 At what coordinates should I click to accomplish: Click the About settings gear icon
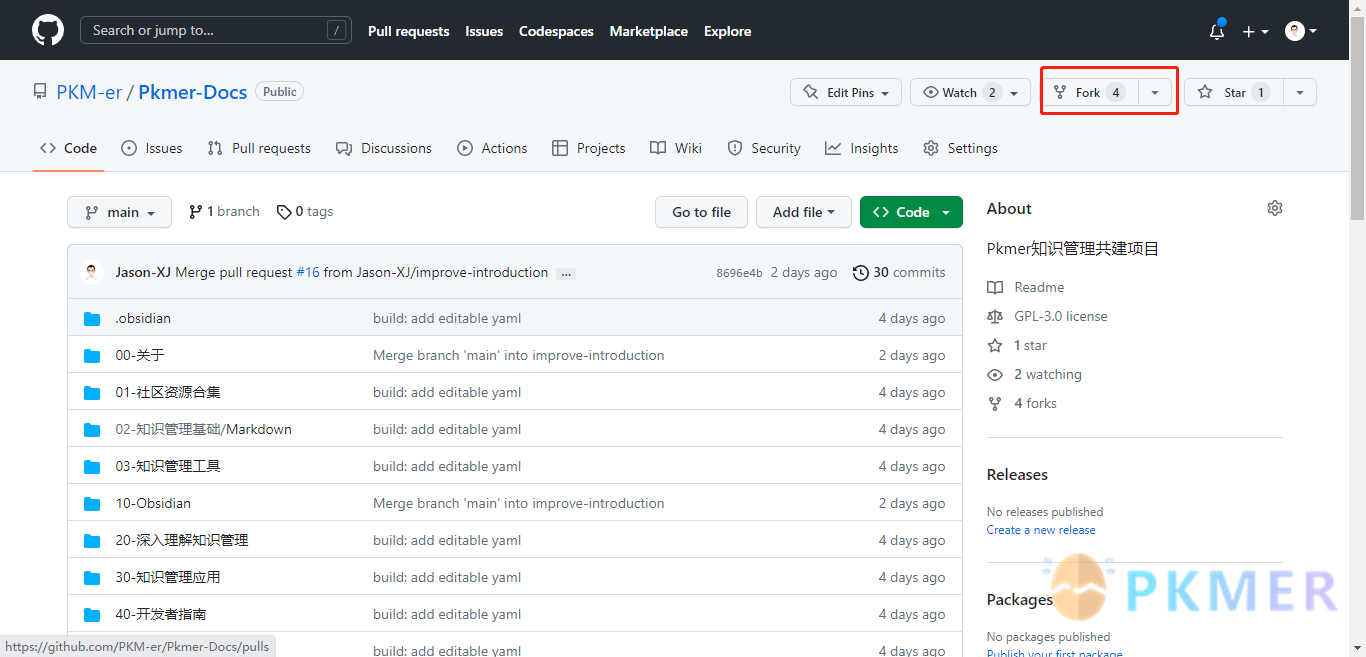[1275, 208]
